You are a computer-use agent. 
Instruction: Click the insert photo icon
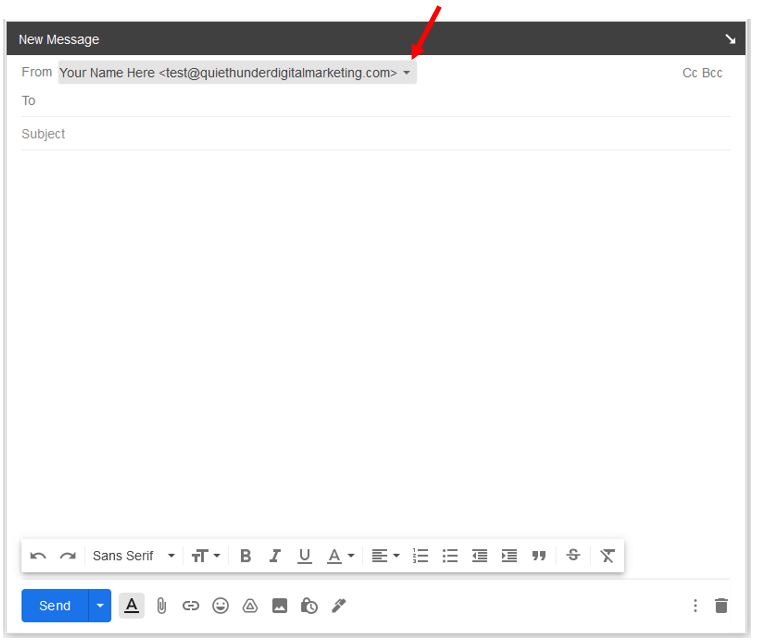pos(279,606)
